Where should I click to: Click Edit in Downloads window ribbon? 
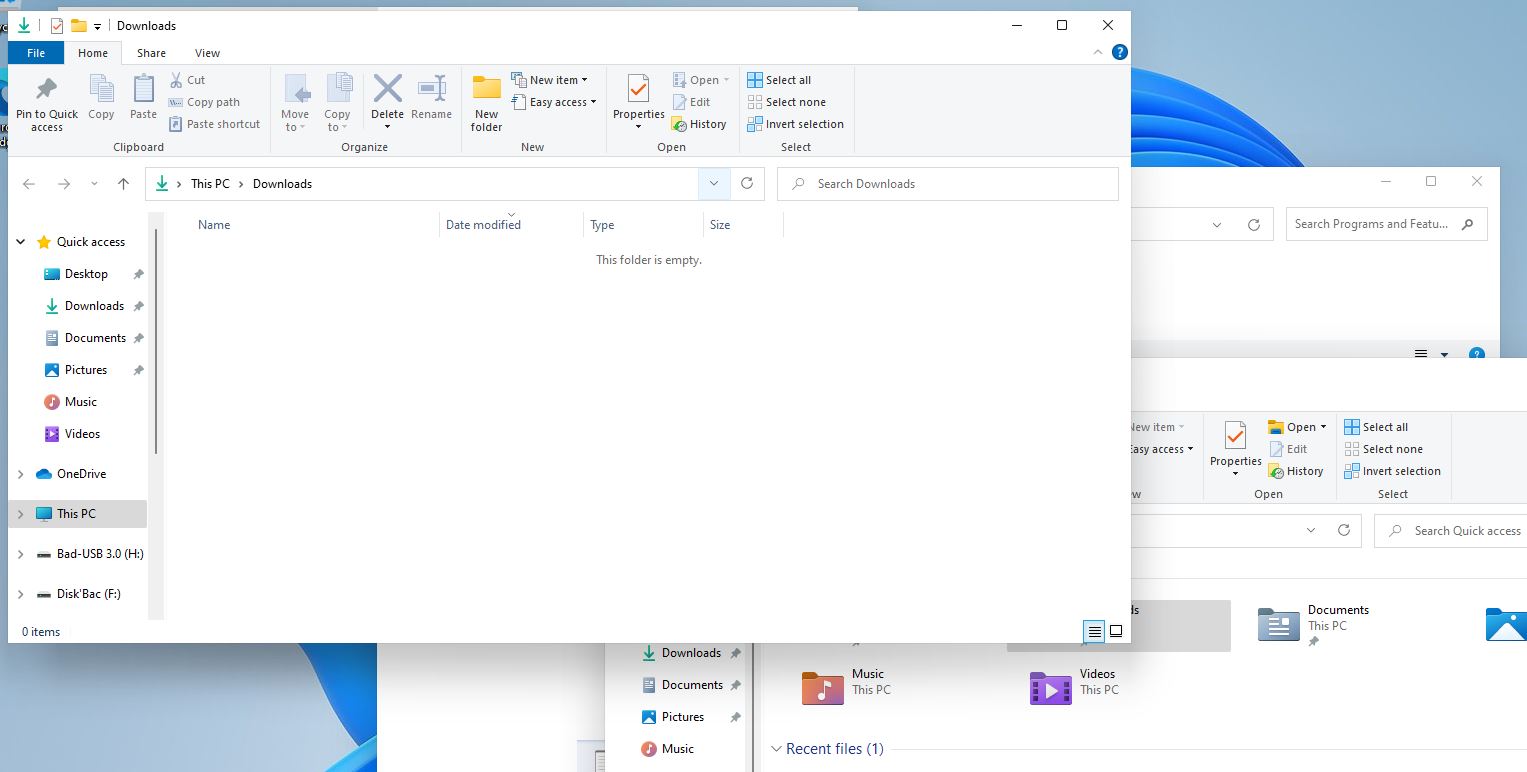tap(691, 102)
